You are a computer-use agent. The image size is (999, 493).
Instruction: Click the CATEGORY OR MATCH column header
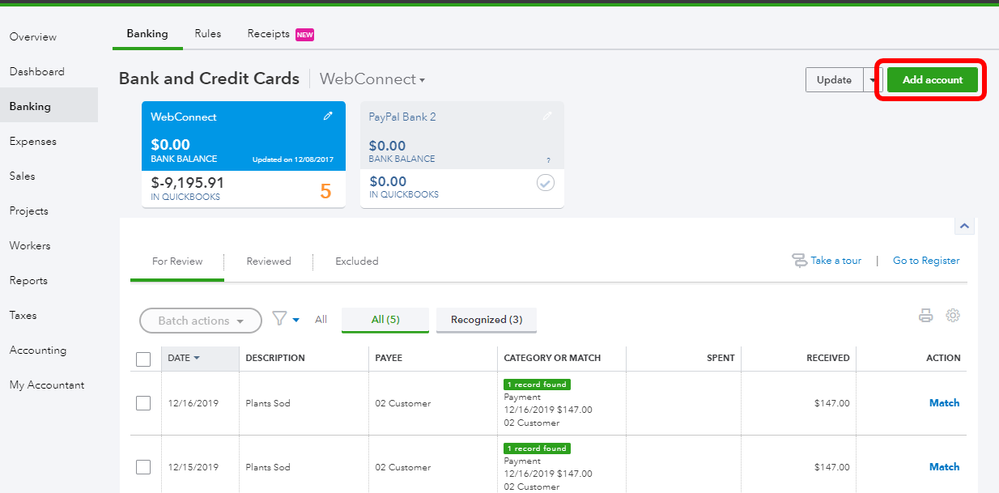[x=552, y=358]
